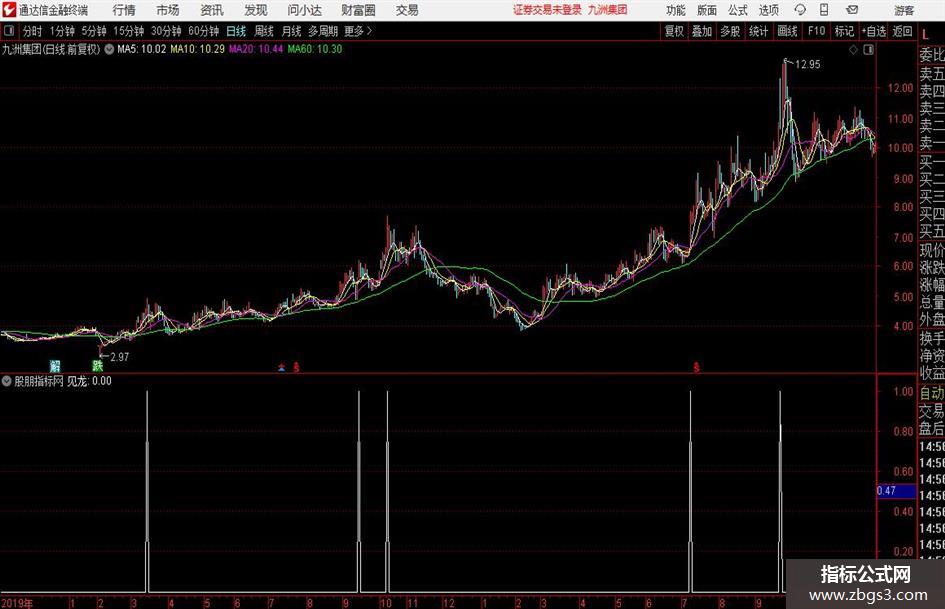Click the diamond icon at chart top-right

(853, 50)
